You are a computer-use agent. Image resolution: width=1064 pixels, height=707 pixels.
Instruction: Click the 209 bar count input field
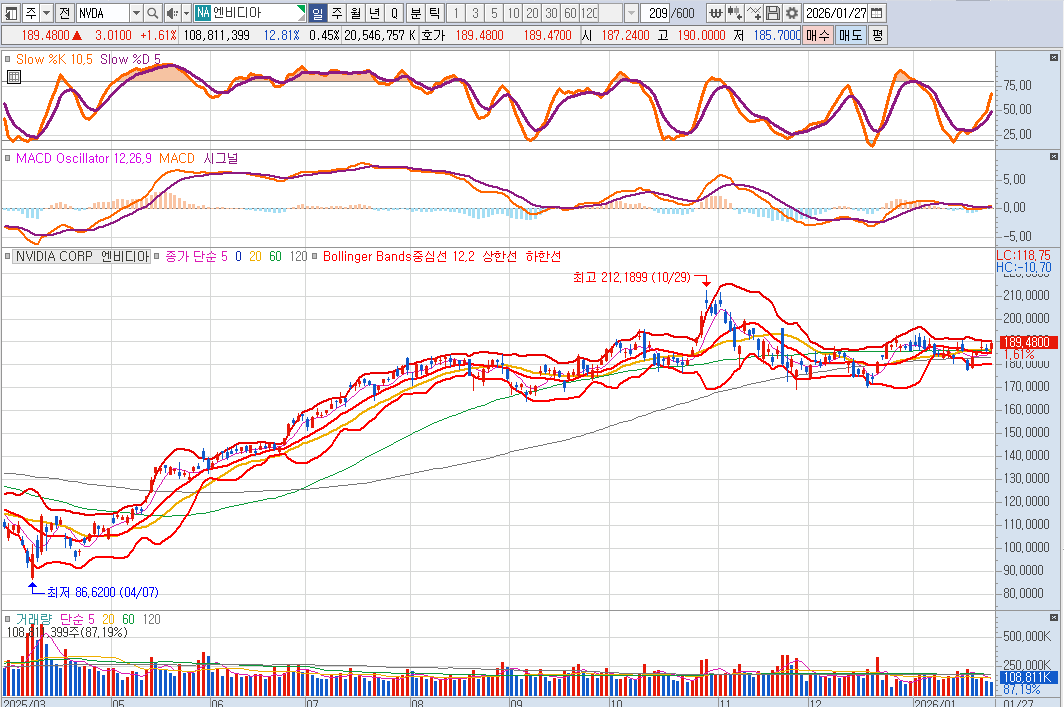(658, 13)
